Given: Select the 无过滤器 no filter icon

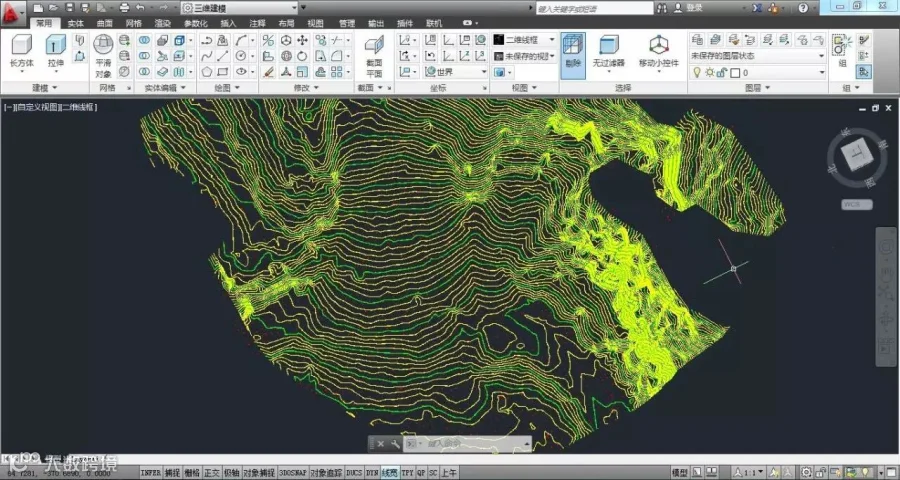Looking at the screenshot, I should click(608, 46).
